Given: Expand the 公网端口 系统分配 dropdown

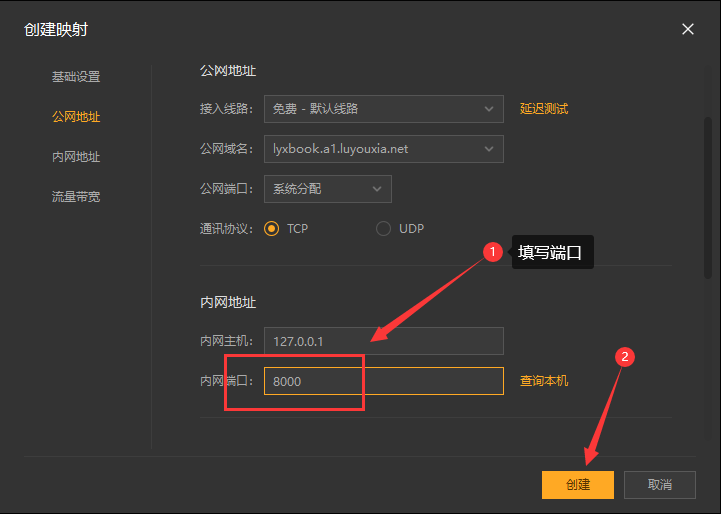Looking at the screenshot, I should pos(327,188).
